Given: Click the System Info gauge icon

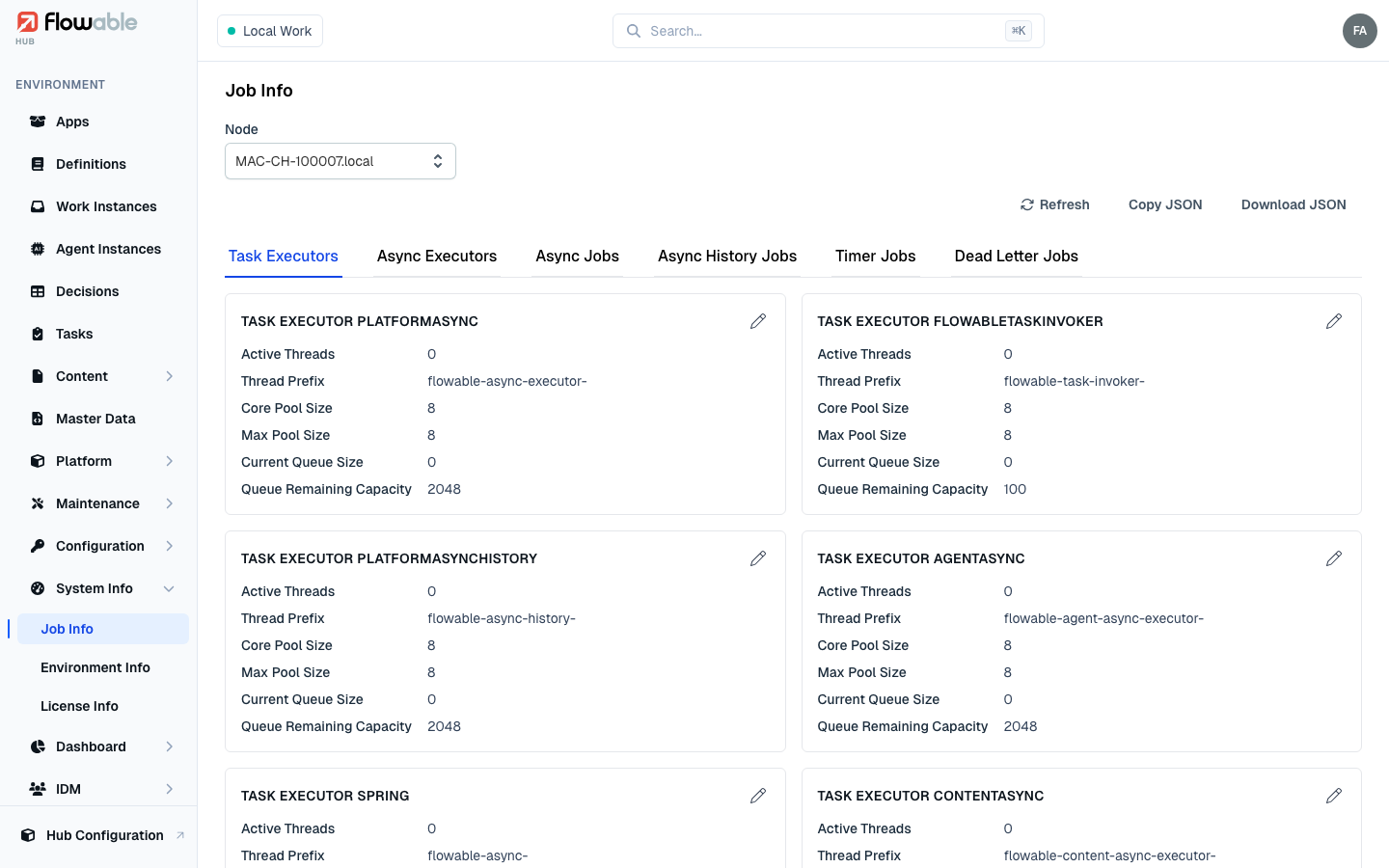Looking at the screenshot, I should pos(38,588).
